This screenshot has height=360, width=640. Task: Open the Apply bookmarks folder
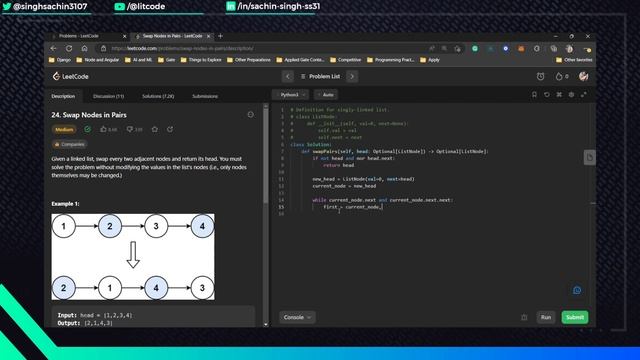click(x=430, y=60)
